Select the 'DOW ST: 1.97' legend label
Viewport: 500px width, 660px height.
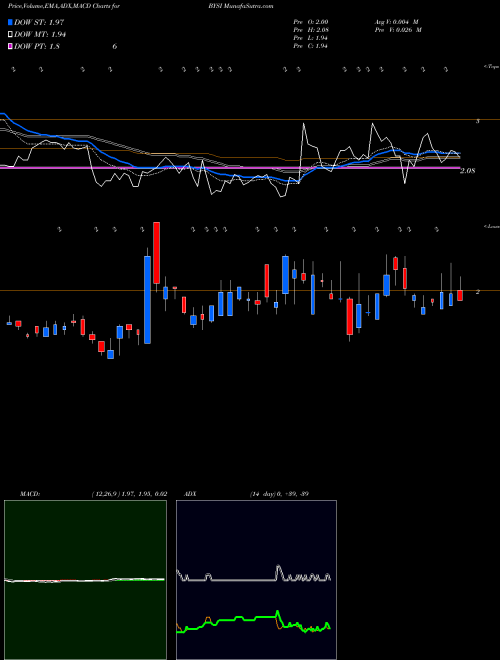[x=39, y=22]
